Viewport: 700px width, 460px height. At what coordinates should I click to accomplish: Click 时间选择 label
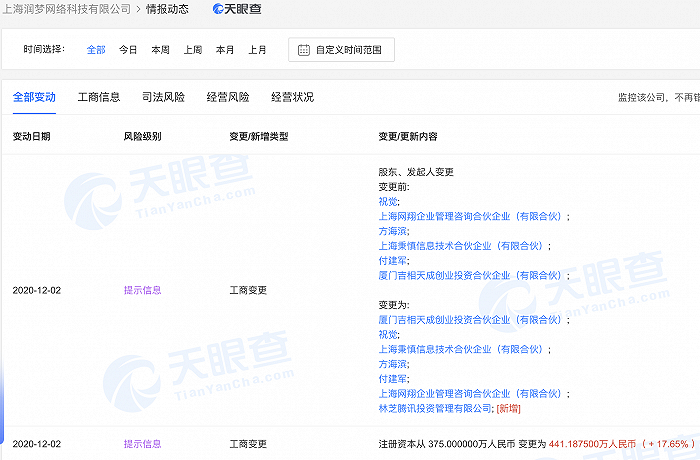point(44,49)
